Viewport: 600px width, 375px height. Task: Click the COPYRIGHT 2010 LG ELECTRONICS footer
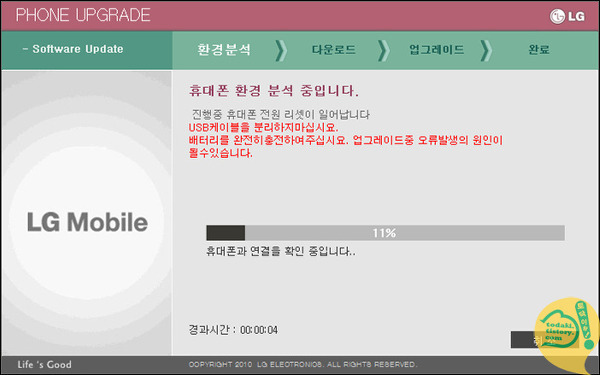(303, 365)
